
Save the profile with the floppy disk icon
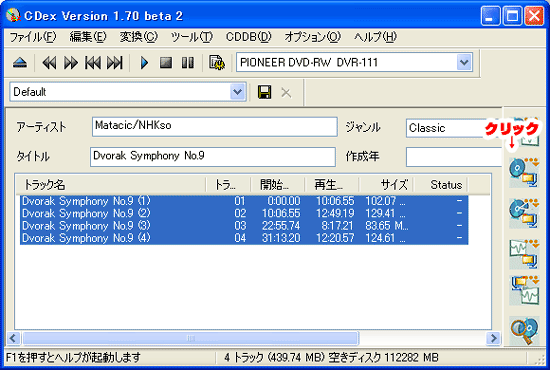point(264,92)
